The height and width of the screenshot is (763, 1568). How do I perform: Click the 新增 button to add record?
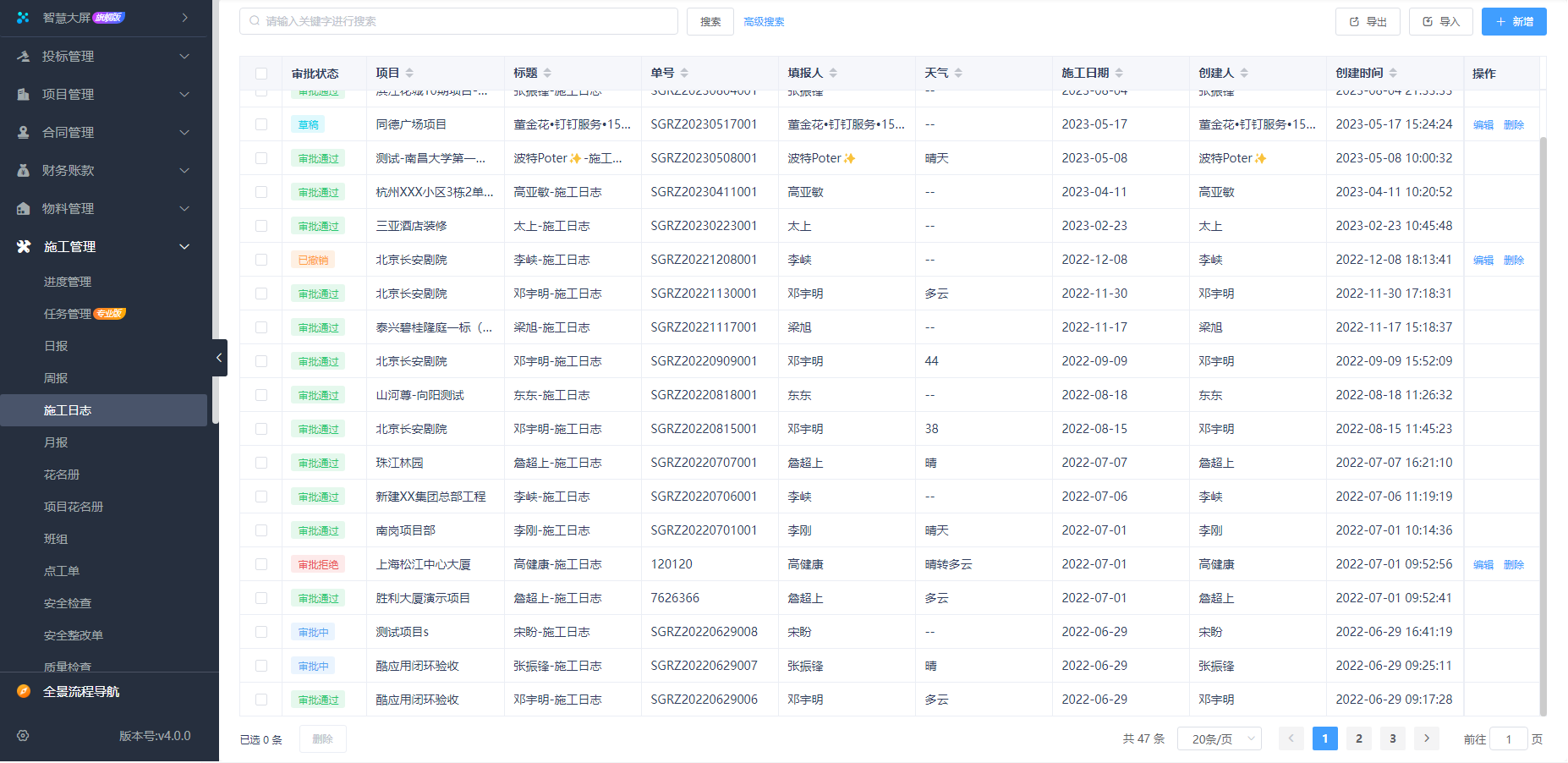(x=1514, y=21)
